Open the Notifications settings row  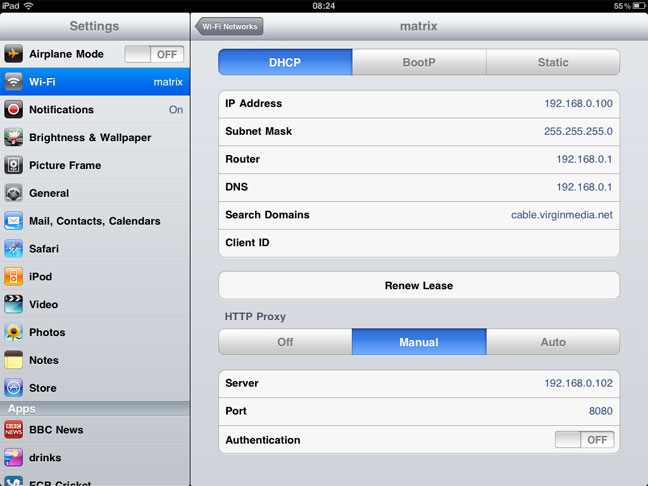[x=95, y=110]
